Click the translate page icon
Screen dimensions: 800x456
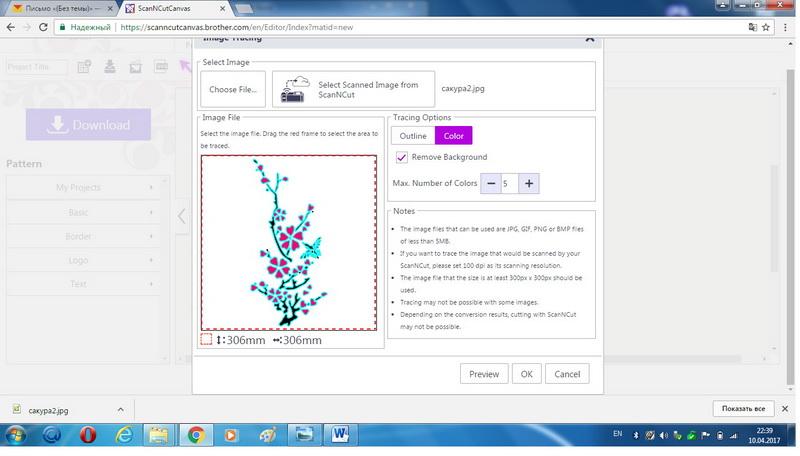pyautogui.click(x=753, y=27)
